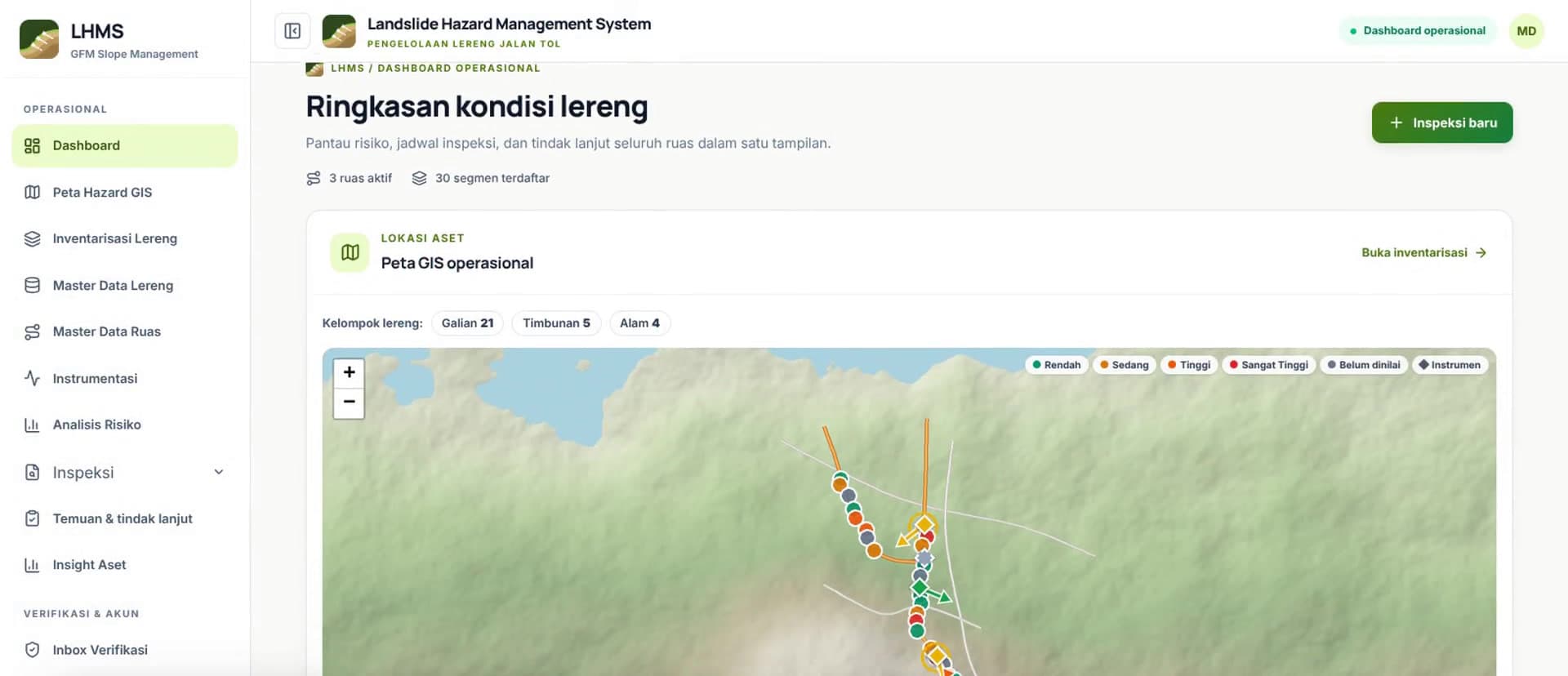
Task: Click the header logo next to Landslide Hazard Management System
Action: (339, 31)
